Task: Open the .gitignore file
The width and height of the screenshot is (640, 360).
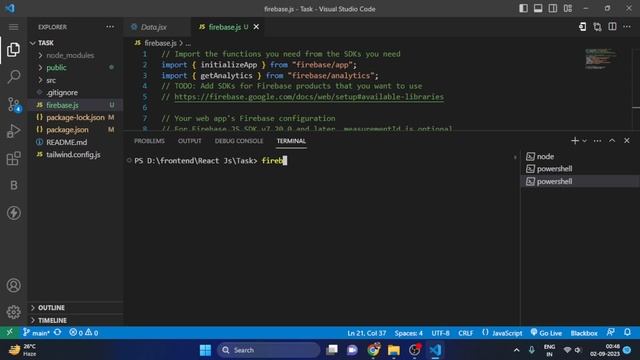Action: 76,93
